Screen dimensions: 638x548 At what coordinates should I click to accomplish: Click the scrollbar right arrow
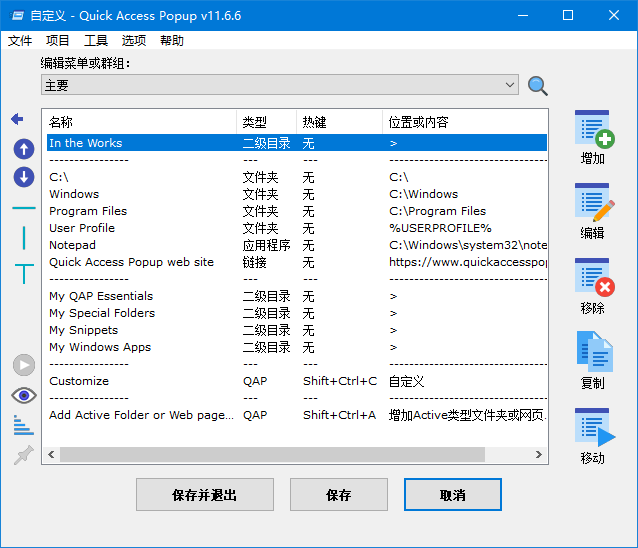(539, 454)
